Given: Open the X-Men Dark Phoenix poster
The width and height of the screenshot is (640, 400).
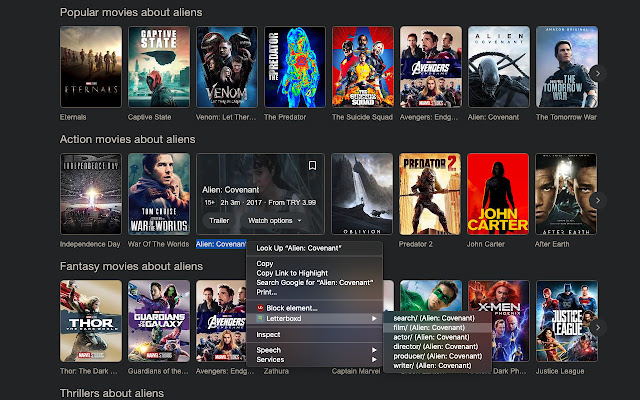Looking at the screenshot, I should coord(500,321).
